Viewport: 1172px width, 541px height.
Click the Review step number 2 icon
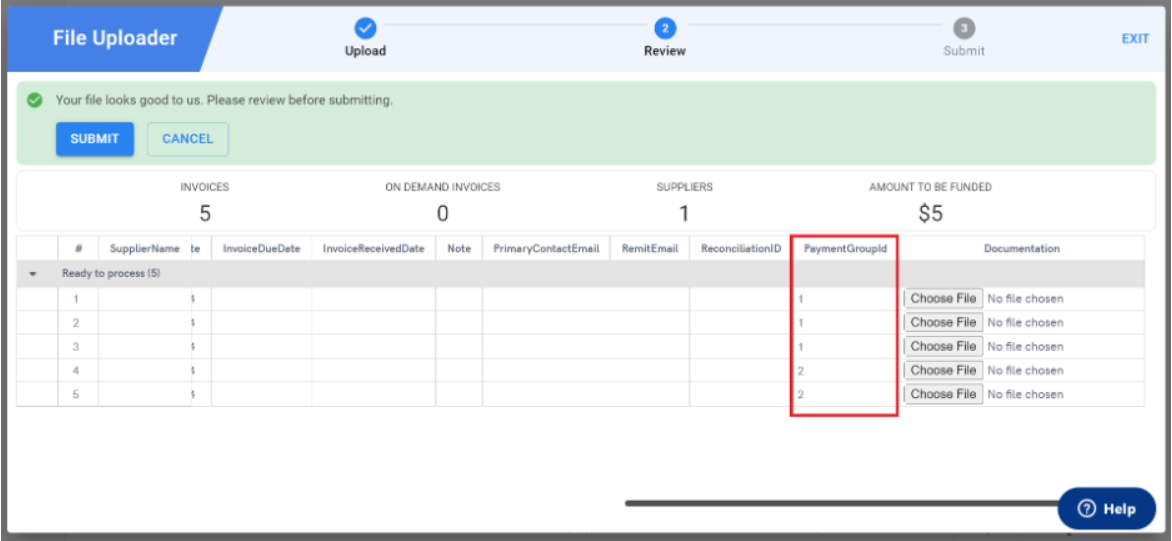pos(664,28)
